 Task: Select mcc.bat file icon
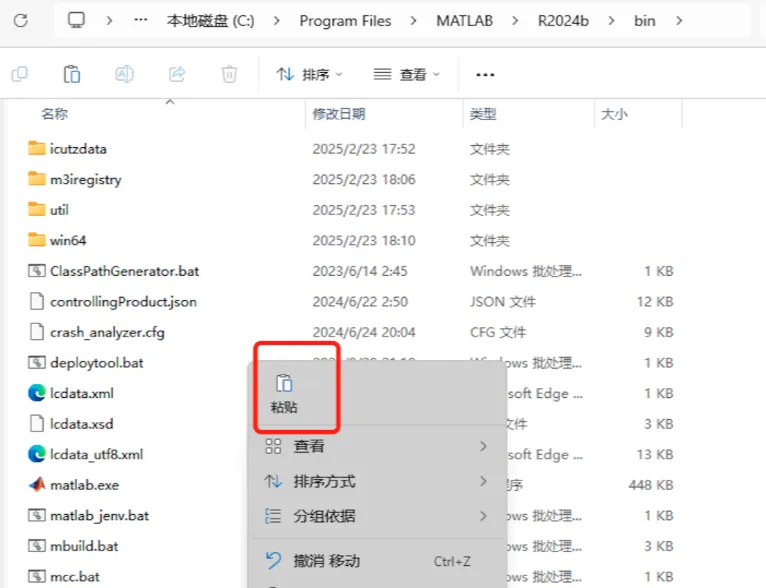[x=37, y=576]
